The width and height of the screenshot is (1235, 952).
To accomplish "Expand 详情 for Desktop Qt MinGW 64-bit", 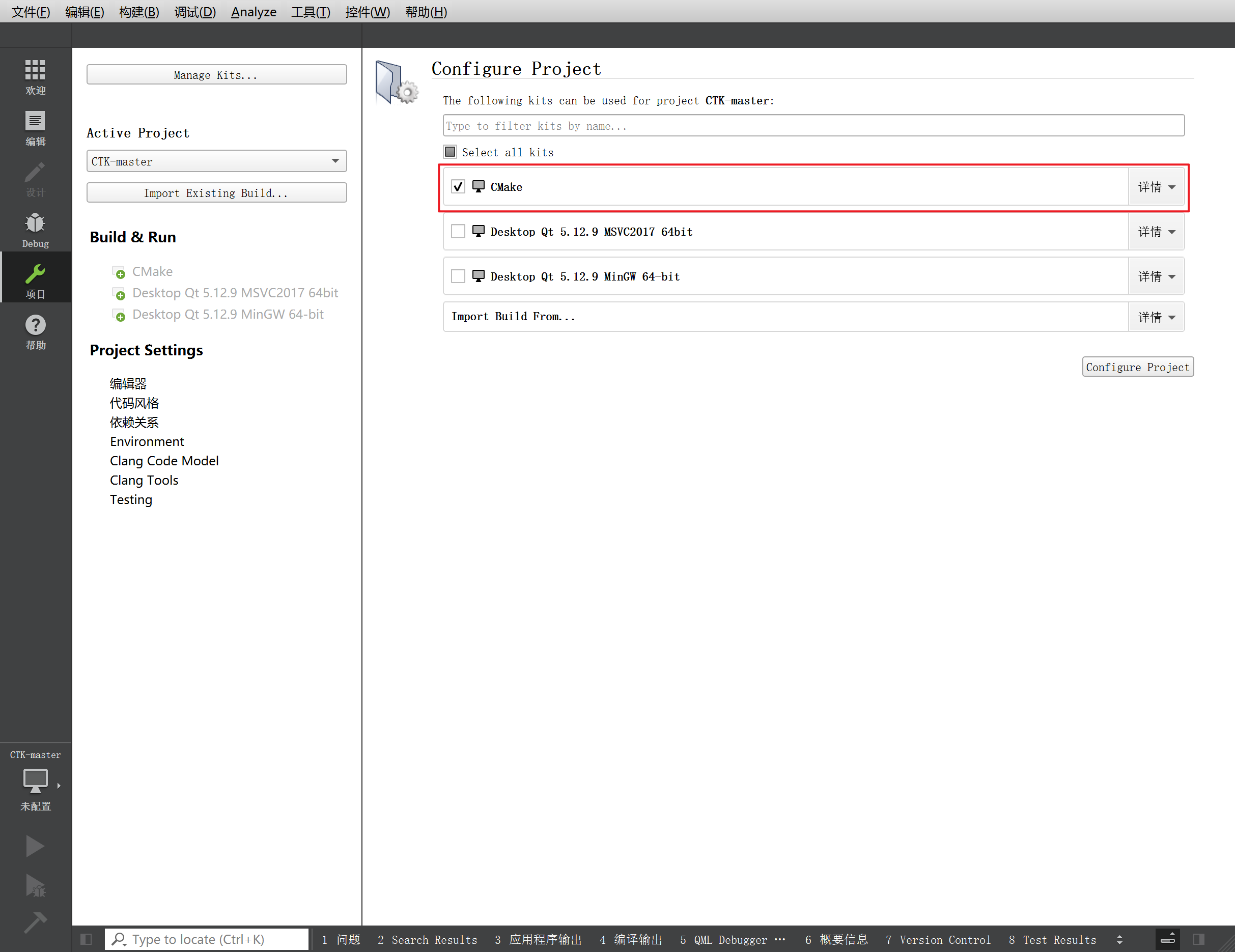I will click(1157, 276).
